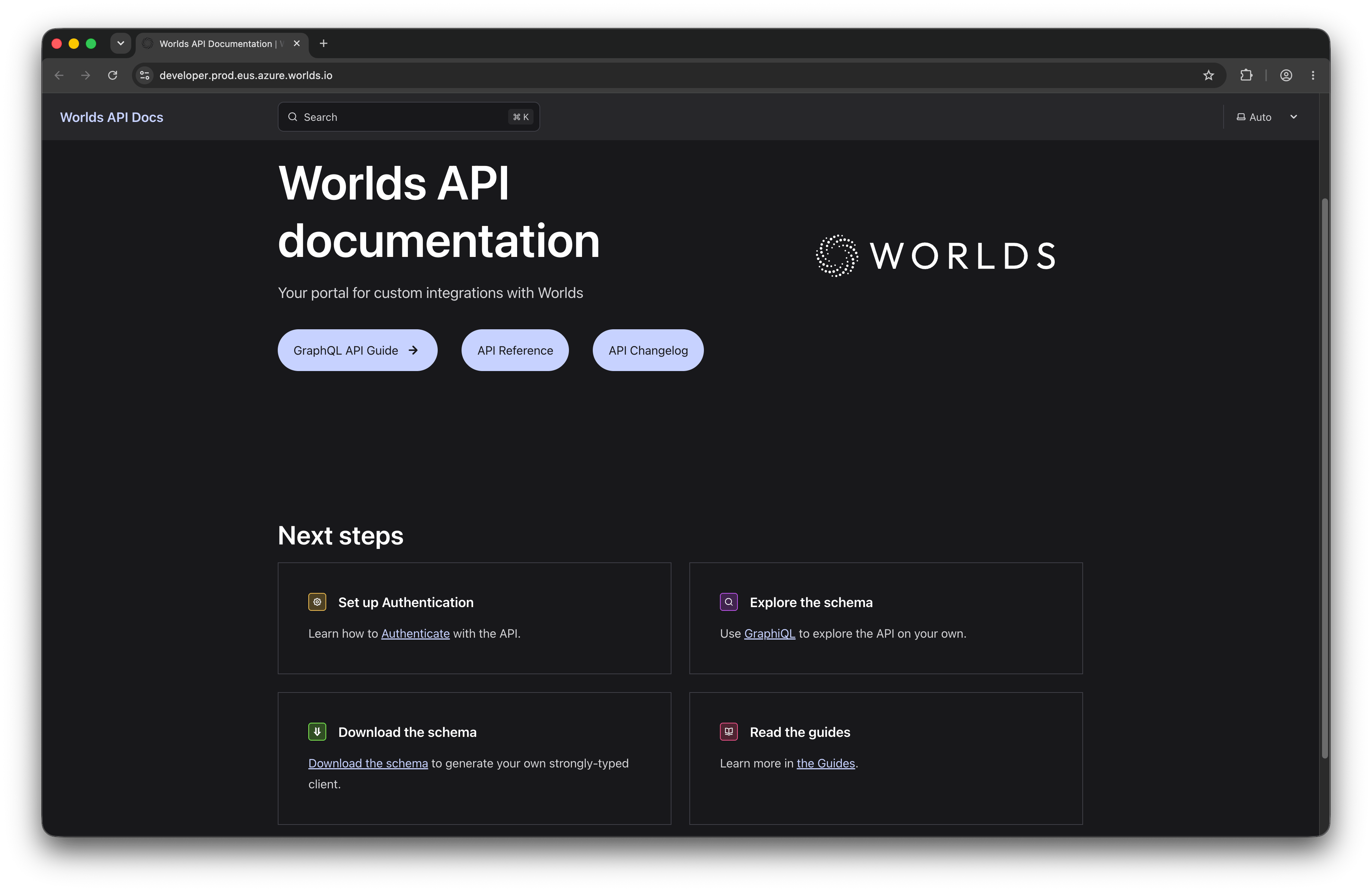Screen dimensions: 1372x892
Task: Follow the Download the schema link
Action: pos(368,763)
